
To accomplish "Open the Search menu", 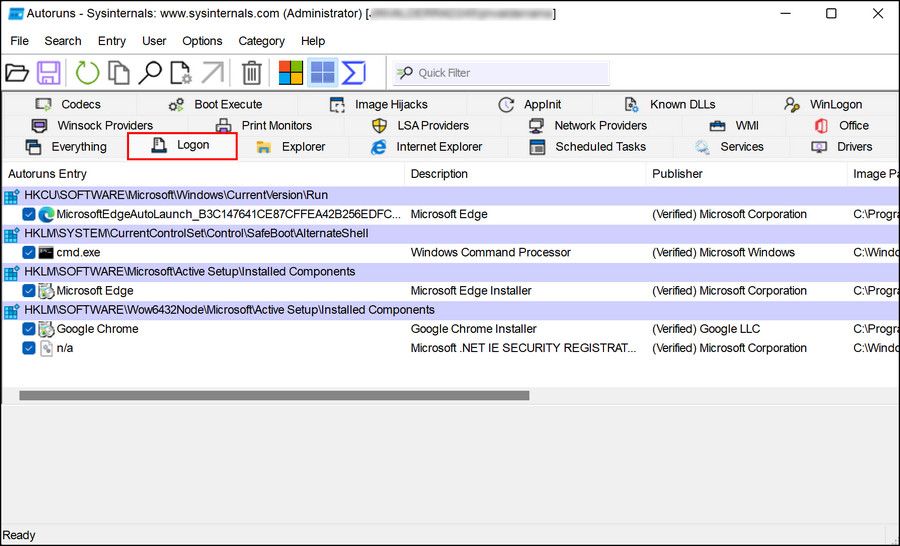I will (x=63, y=41).
